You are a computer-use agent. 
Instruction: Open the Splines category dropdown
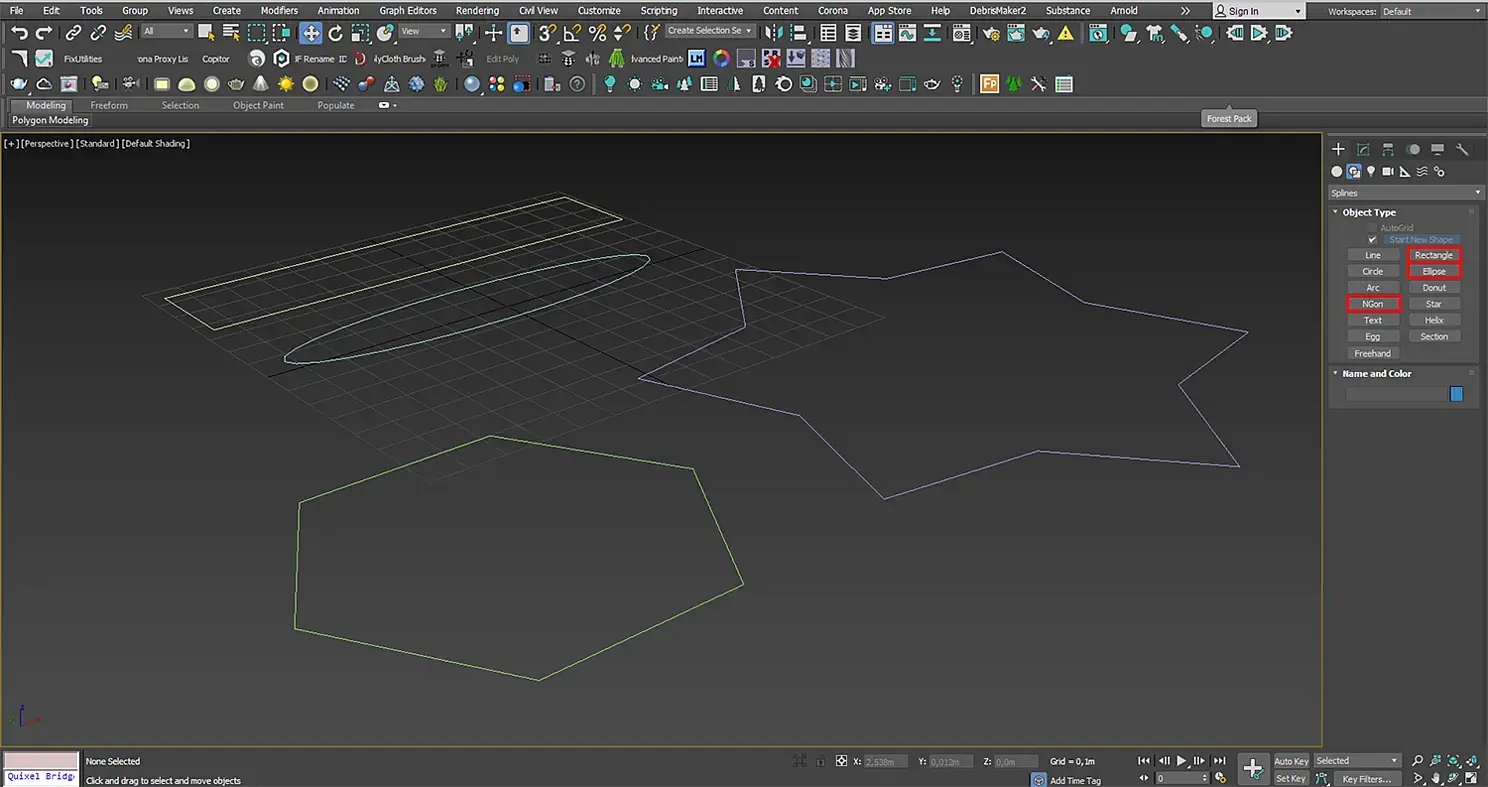click(x=1405, y=193)
